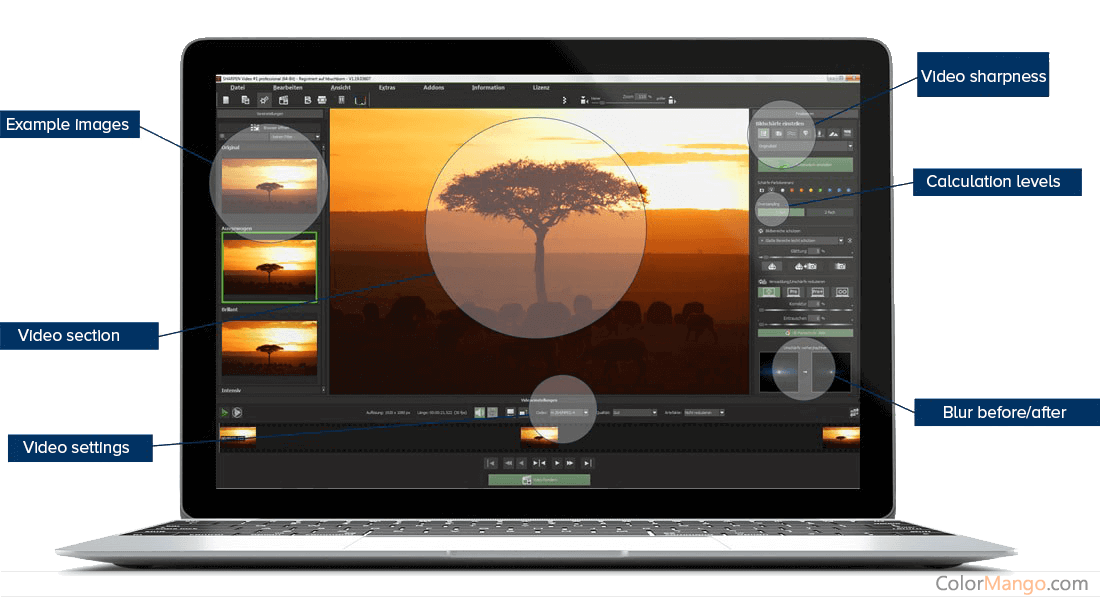Open the Datei menu

tap(237, 88)
